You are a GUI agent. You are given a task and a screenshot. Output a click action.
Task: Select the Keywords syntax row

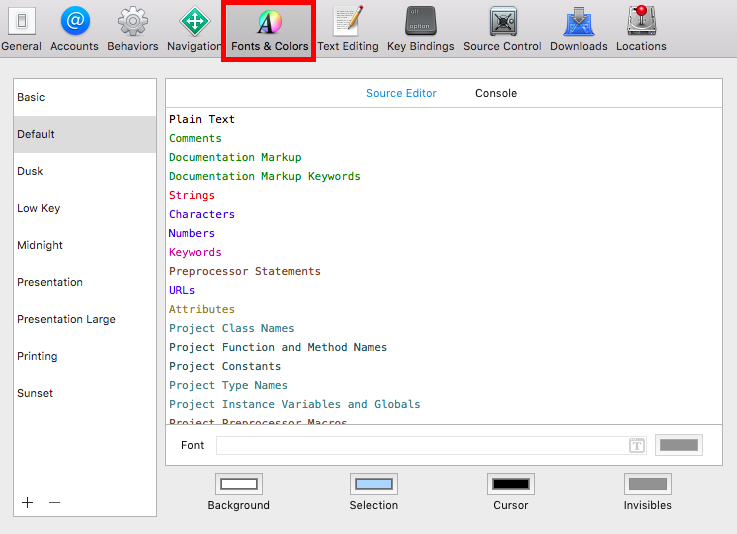tap(444, 252)
